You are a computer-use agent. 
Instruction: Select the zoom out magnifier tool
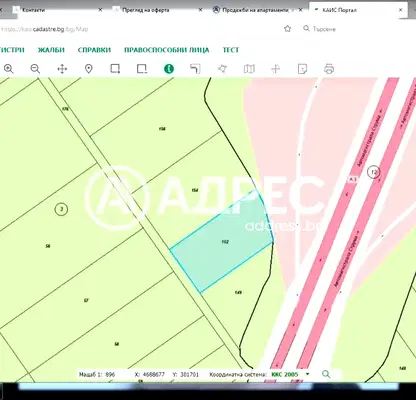[x=35, y=69]
